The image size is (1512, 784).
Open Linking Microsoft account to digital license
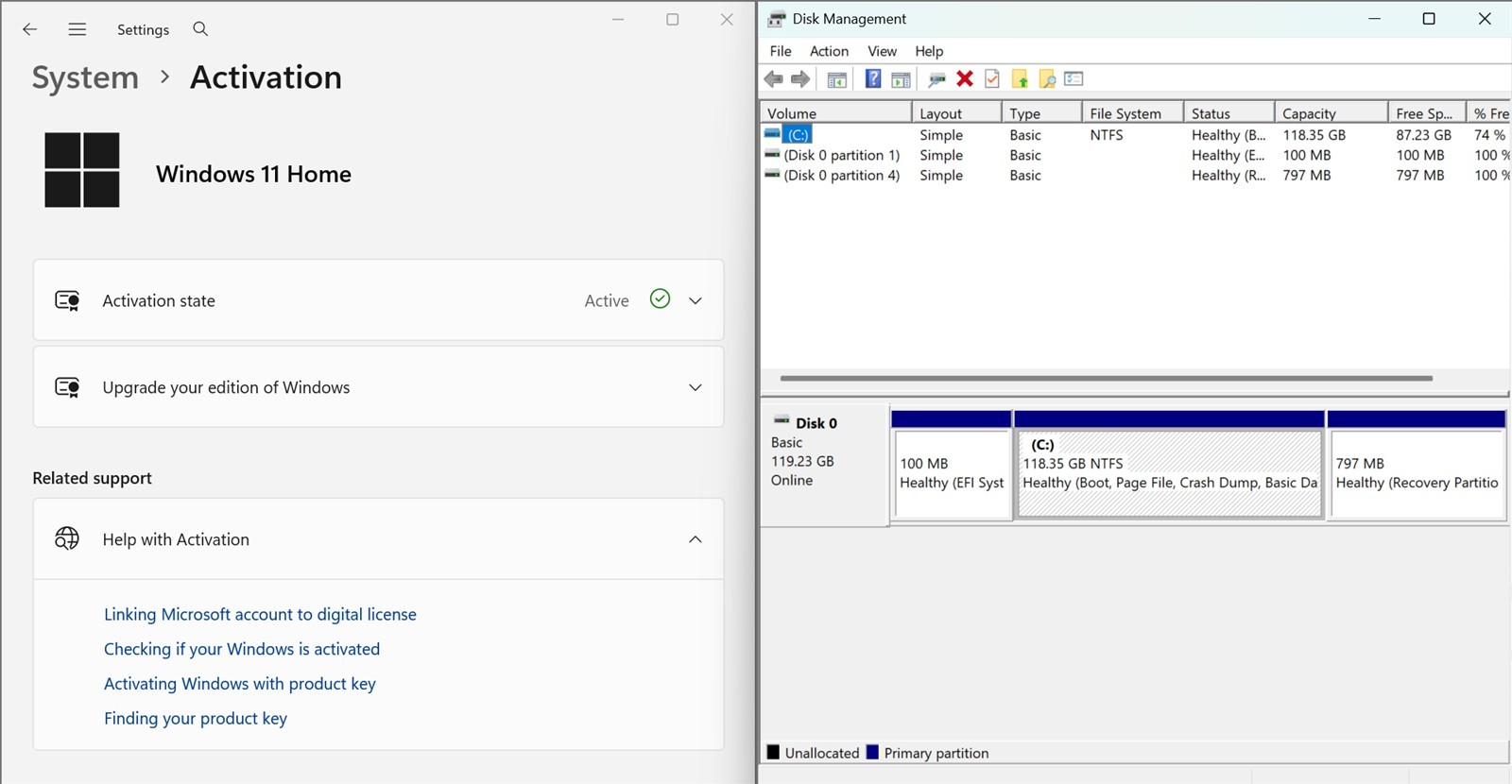click(x=260, y=614)
